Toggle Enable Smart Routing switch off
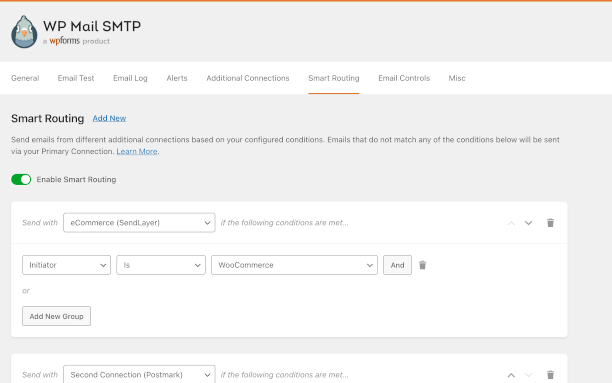The width and height of the screenshot is (612, 383). [x=21, y=180]
